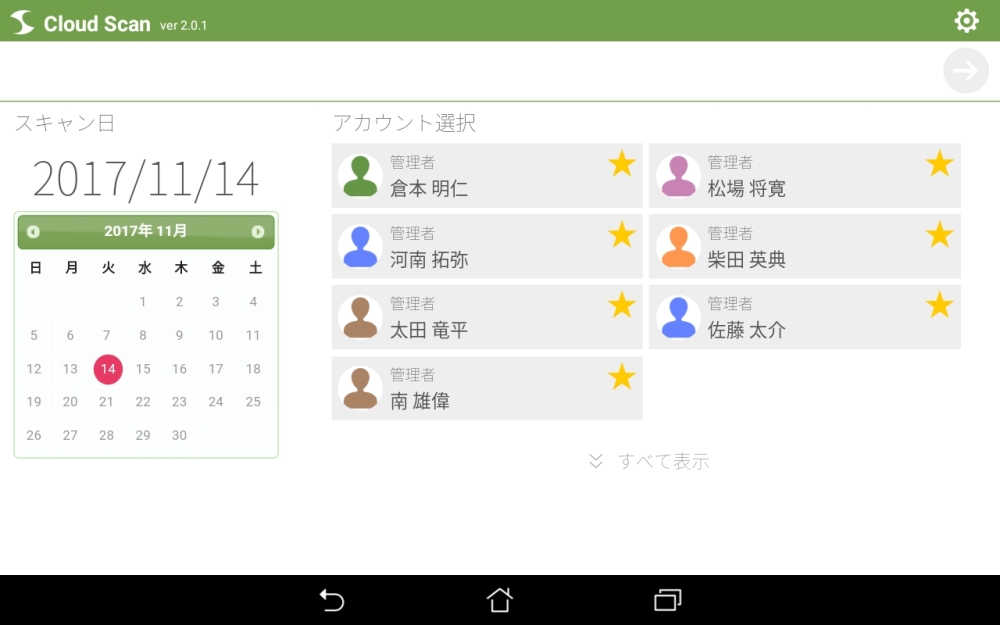The width and height of the screenshot is (1000, 625).
Task: Choose date 26 in the calendar
Action: coord(34,436)
